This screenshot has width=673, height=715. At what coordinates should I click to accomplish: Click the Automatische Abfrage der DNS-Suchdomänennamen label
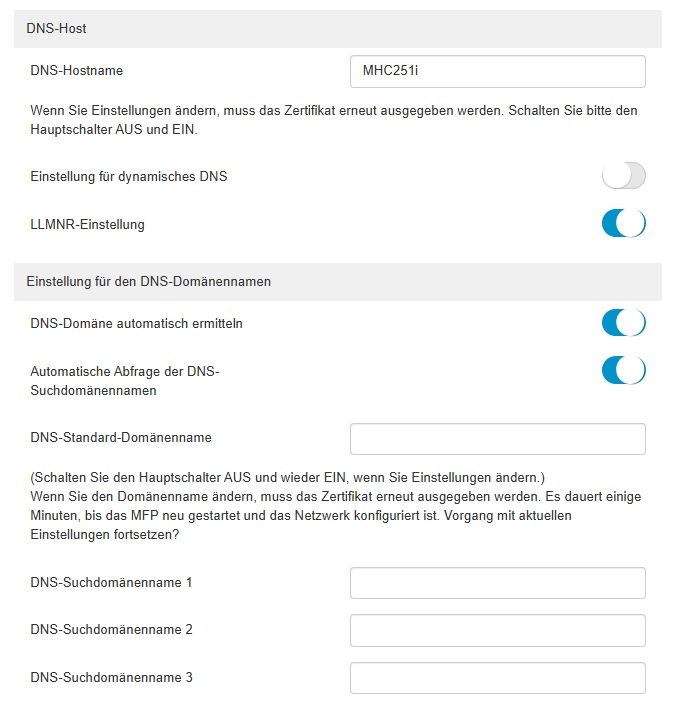click(125, 381)
